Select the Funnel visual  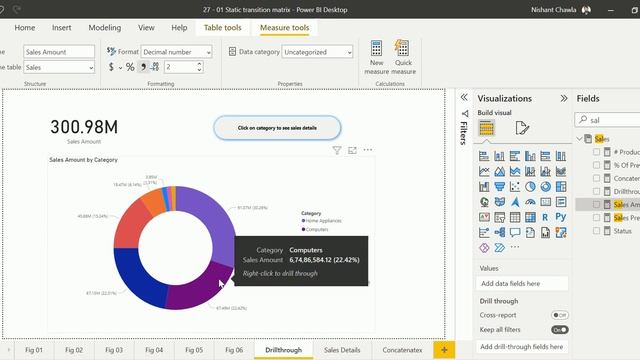[x=500, y=187]
